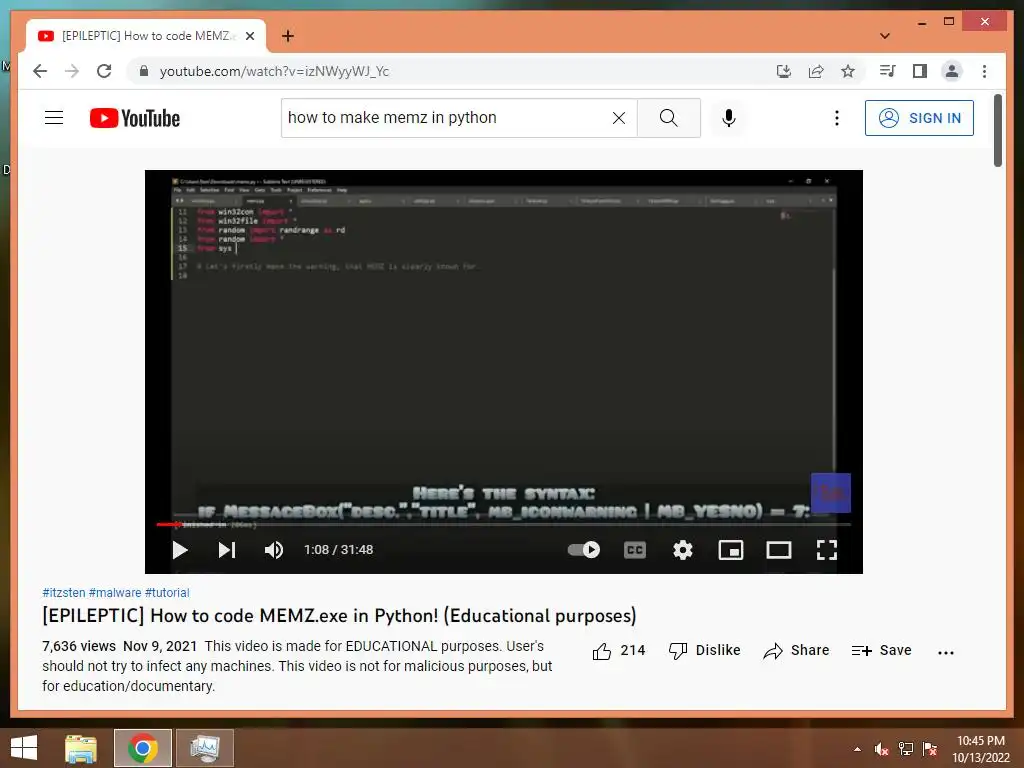Mute the video volume

coord(274,550)
